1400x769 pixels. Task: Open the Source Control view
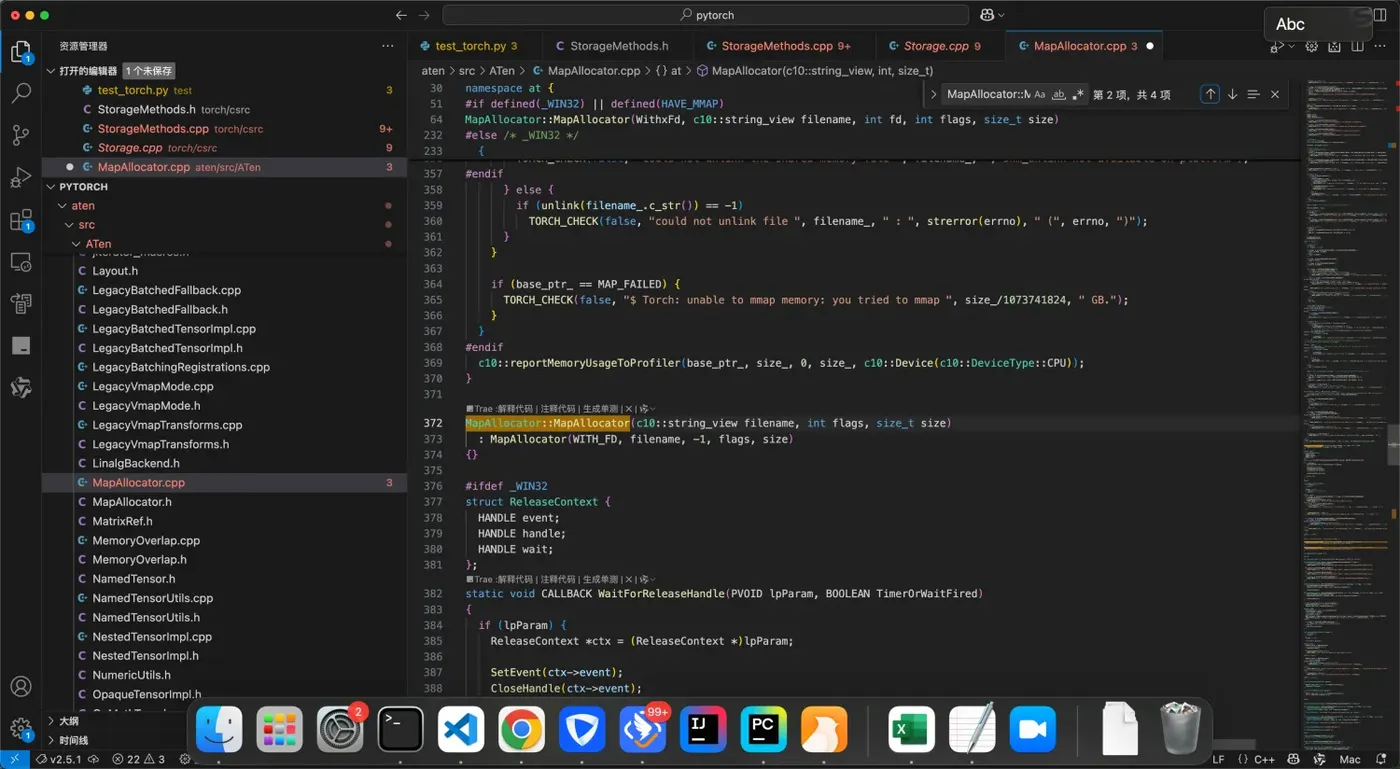click(21, 135)
